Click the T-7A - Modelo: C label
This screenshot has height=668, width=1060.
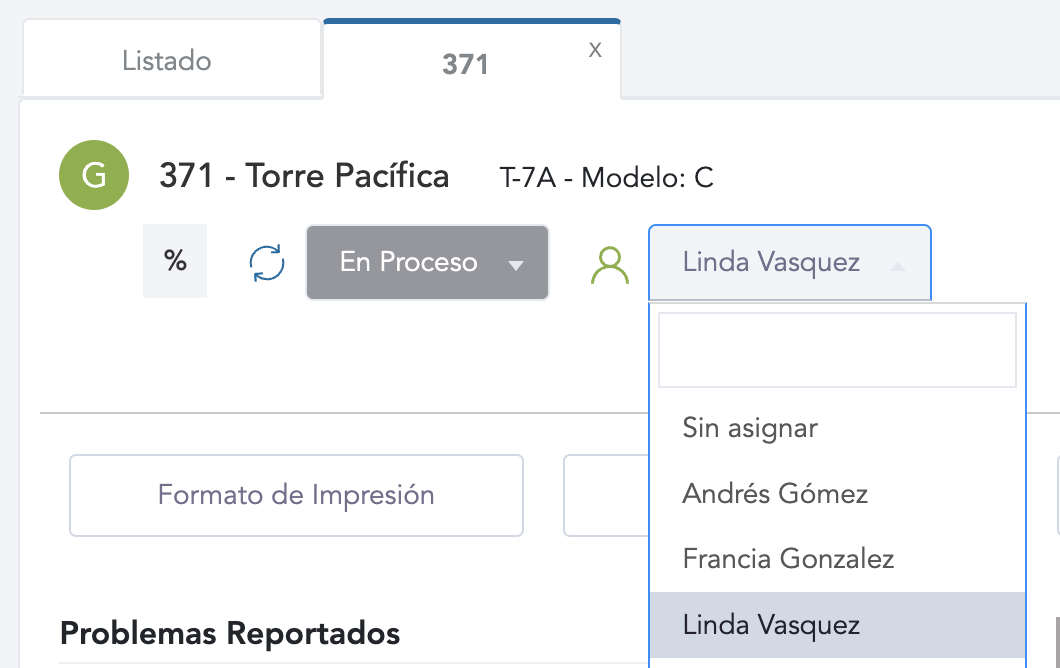click(606, 179)
